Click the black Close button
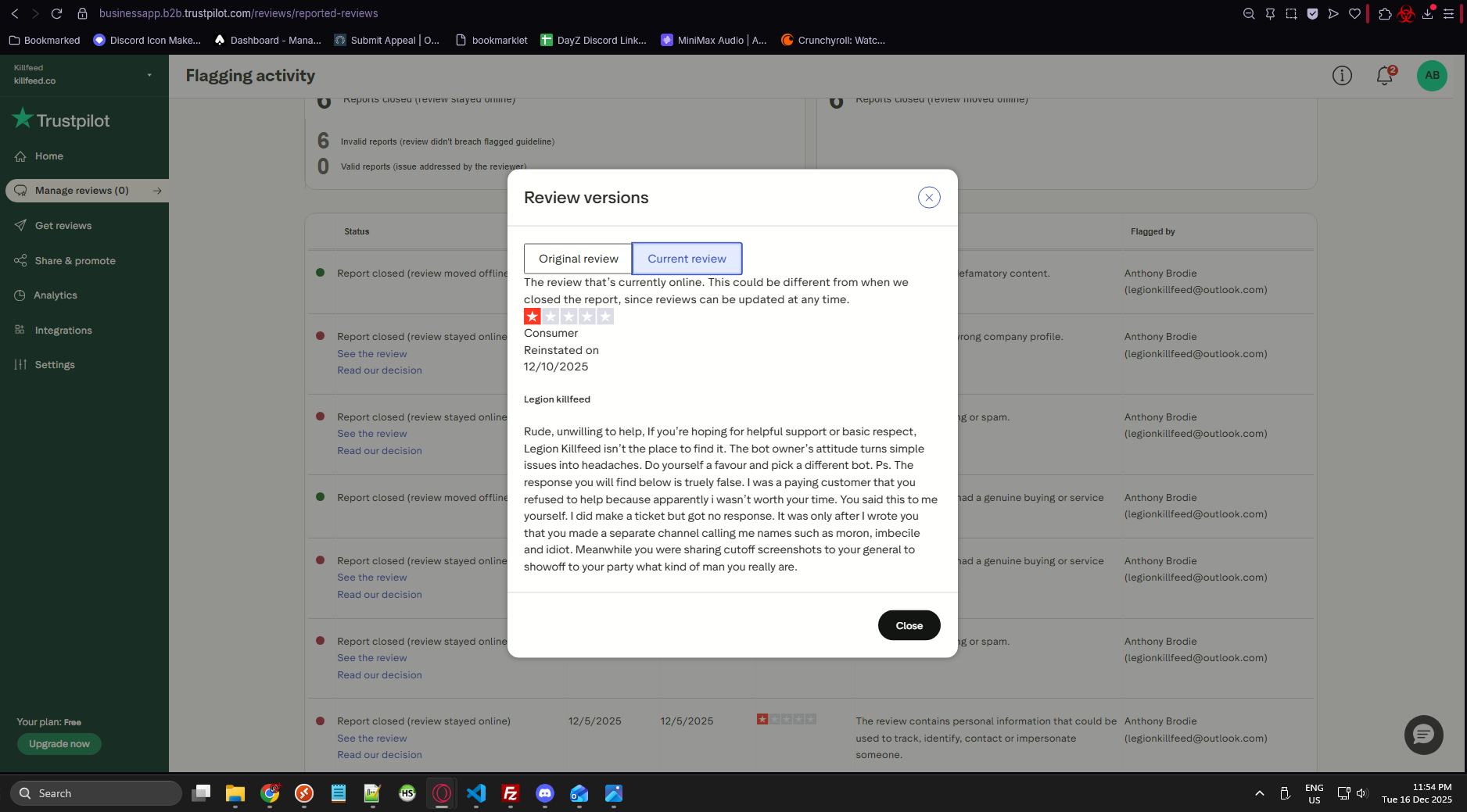This screenshot has width=1467, height=812. (x=909, y=625)
